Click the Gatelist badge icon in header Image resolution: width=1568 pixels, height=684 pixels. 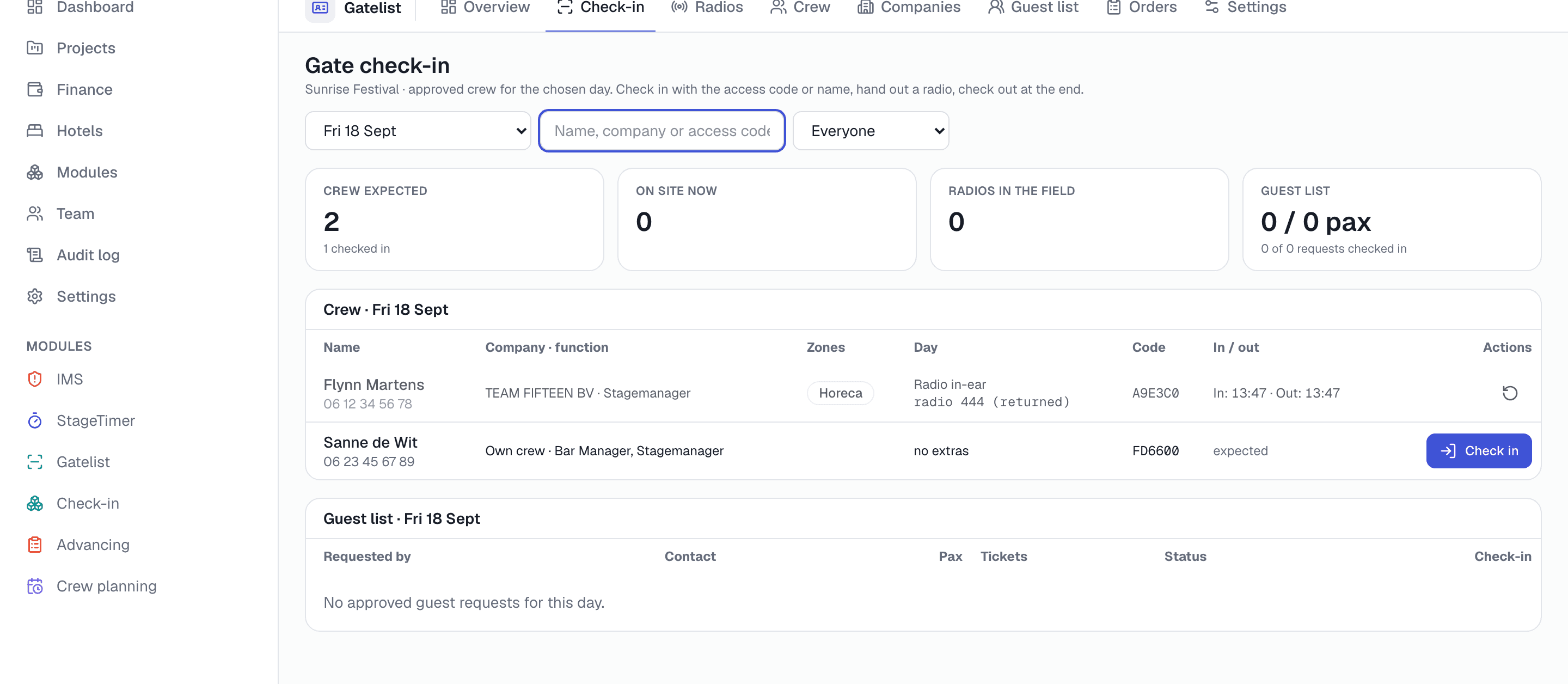(320, 8)
